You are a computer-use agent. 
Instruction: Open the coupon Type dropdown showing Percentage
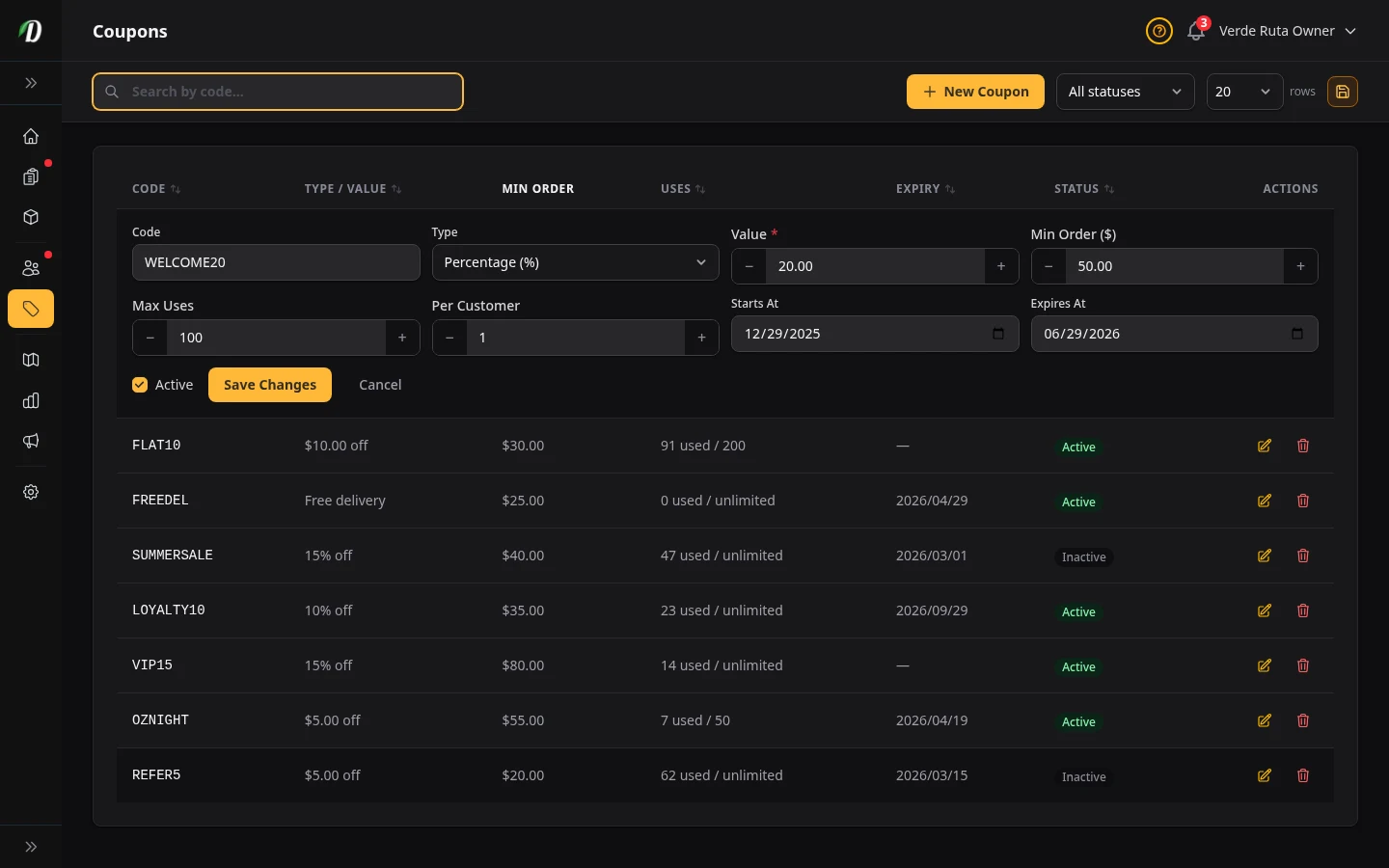pyautogui.click(x=575, y=262)
